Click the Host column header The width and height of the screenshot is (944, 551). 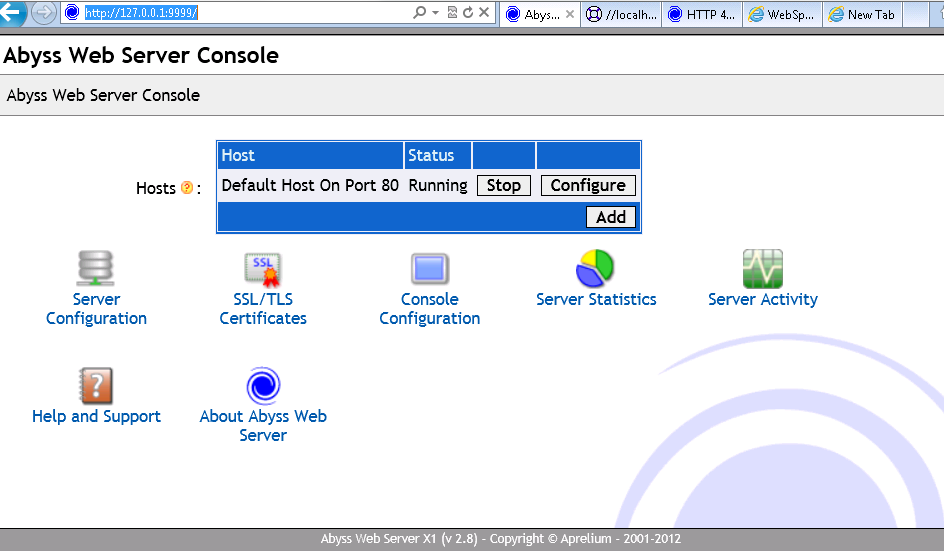(x=310, y=155)
